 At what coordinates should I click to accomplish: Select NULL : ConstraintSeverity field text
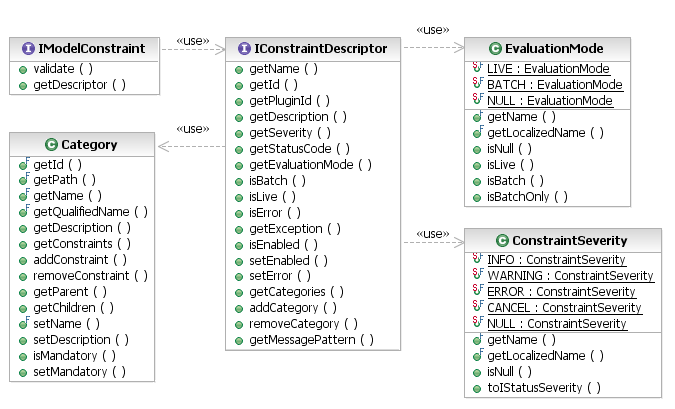(557, 324)
